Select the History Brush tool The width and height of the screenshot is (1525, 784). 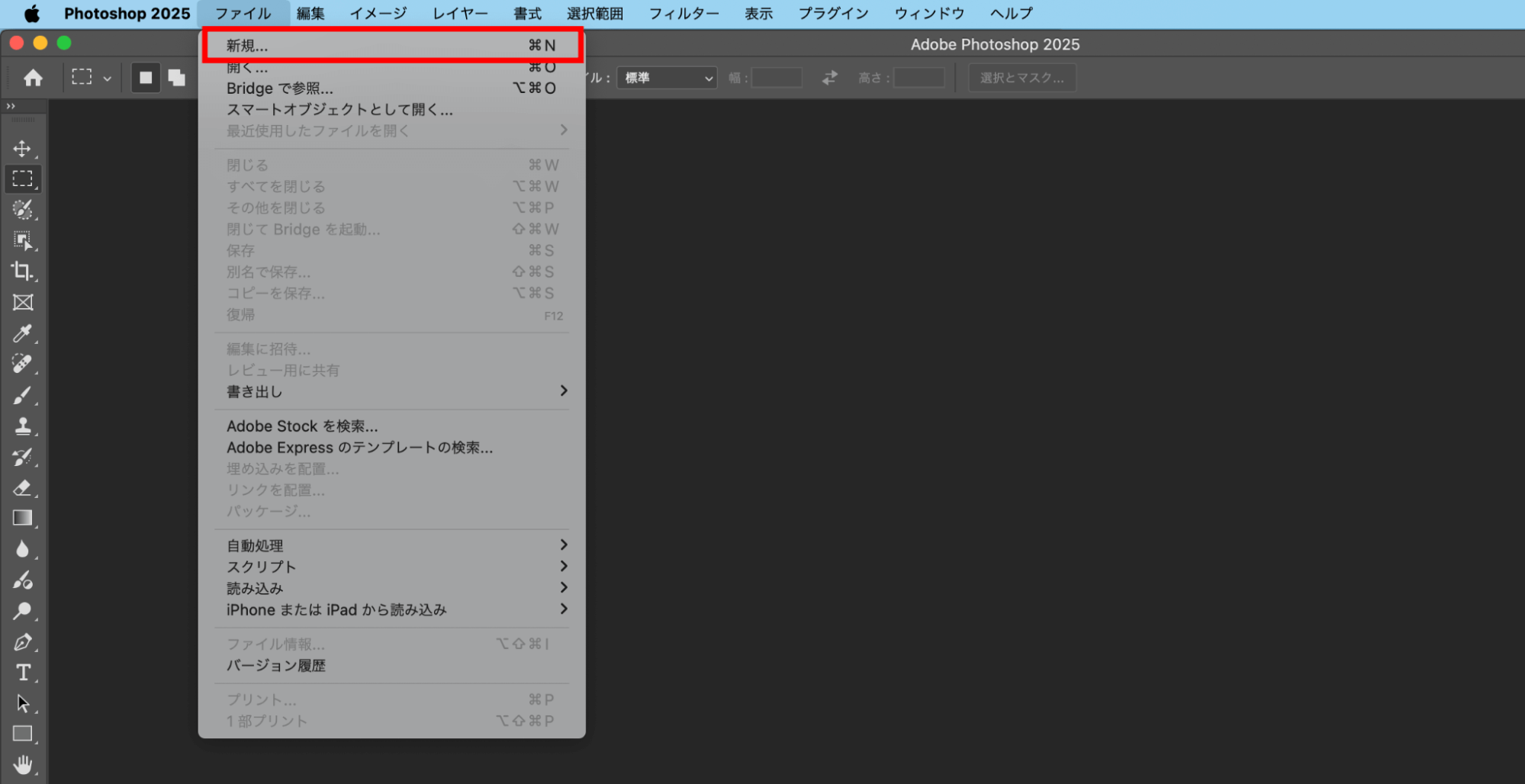22,457
